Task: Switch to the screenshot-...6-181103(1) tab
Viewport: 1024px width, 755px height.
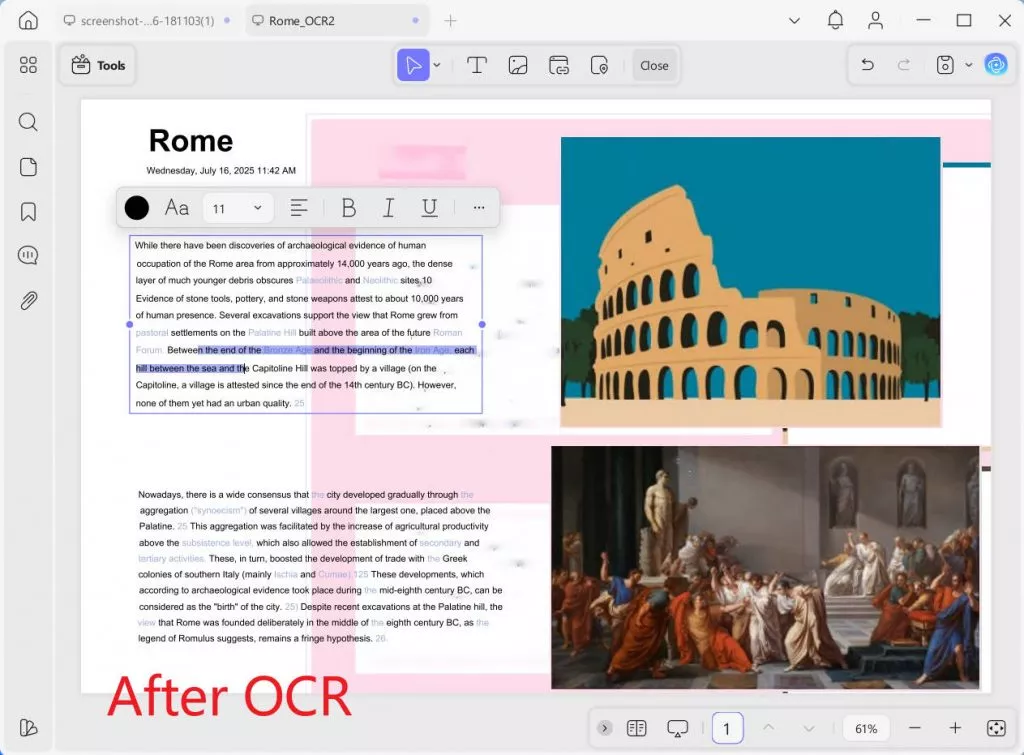Action: (x=146, y=21)
